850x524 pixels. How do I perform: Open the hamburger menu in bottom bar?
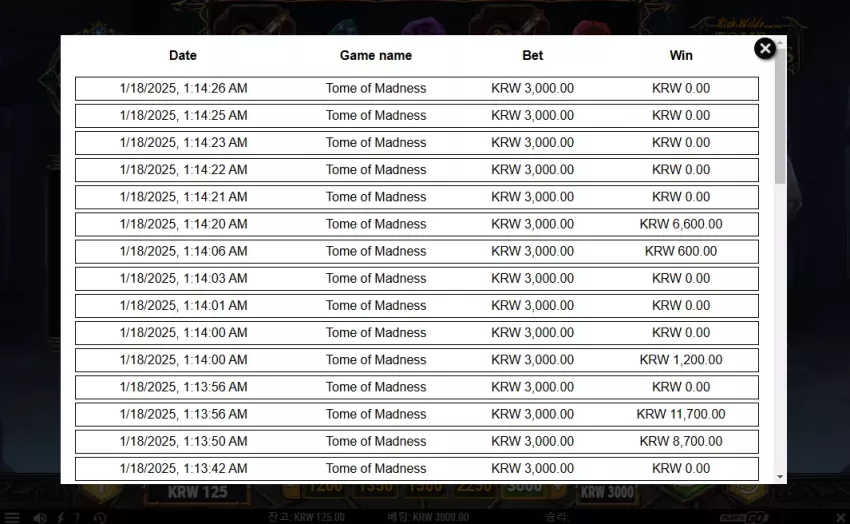pyautogui.click(x=12, y=518)
